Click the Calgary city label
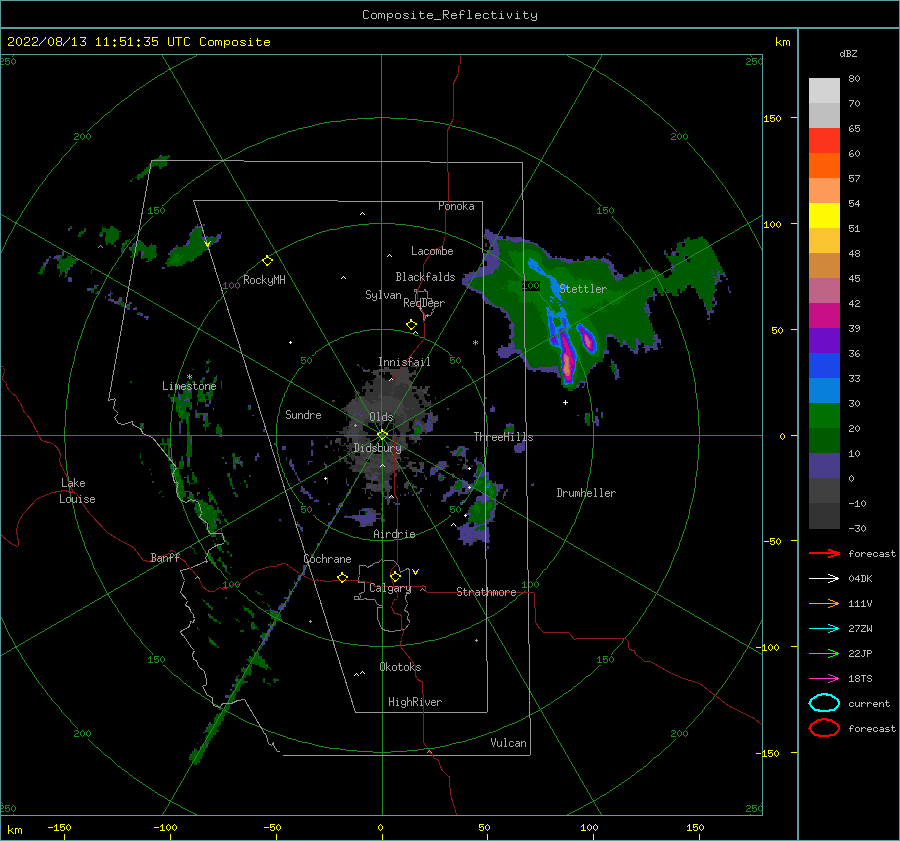The image size is (900, 841). (390, 588)
